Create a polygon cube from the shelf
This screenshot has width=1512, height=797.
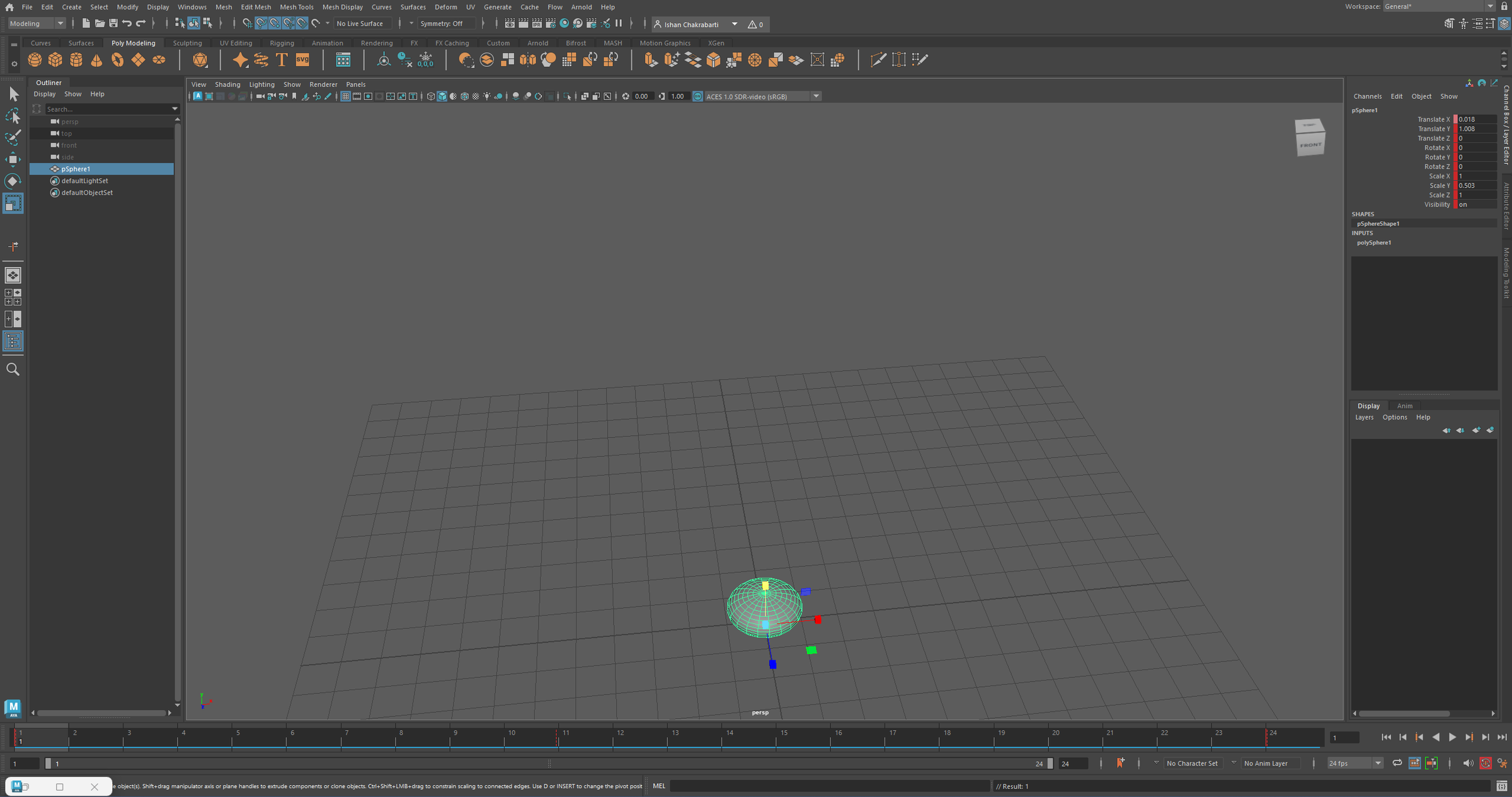(x=55, y=60)
